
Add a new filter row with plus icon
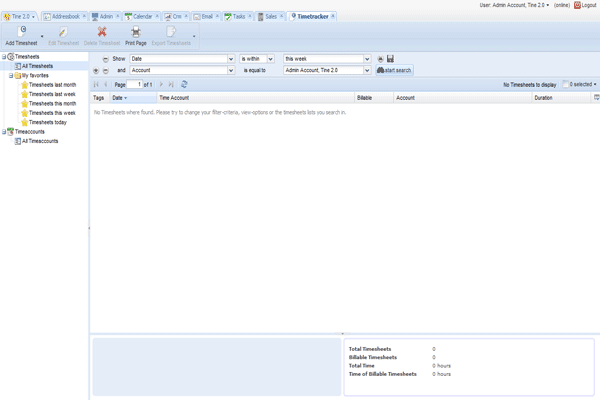(x=96, y=71)
